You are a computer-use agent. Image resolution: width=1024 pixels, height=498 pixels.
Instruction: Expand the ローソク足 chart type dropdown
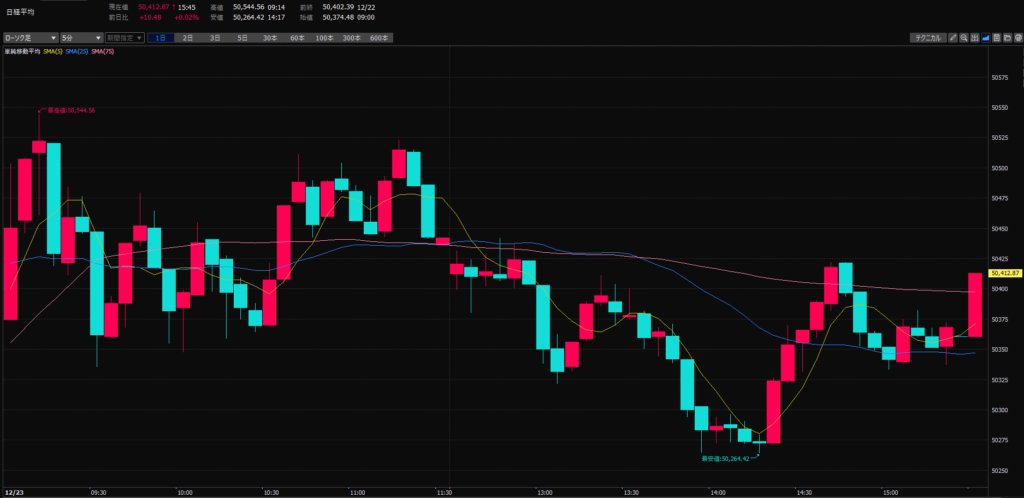coord(28,38)
